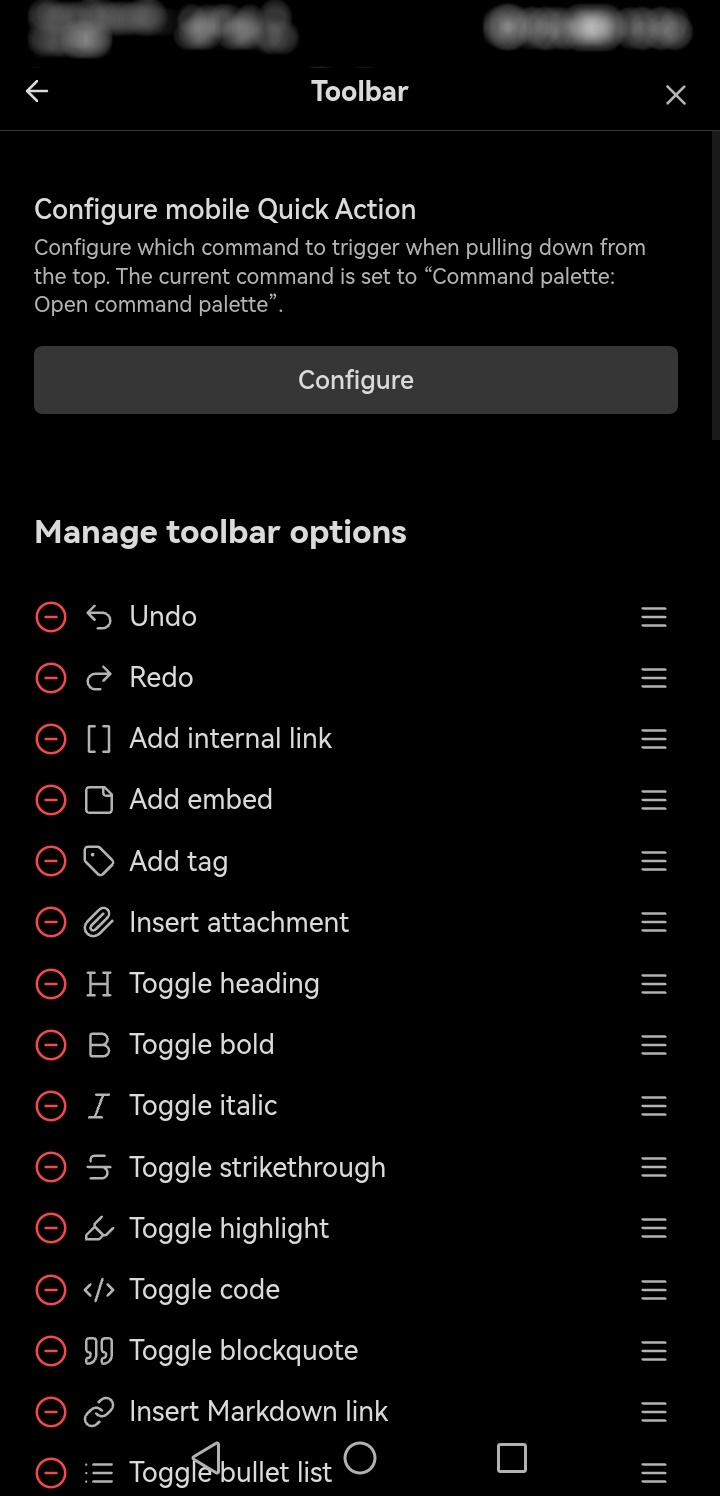
Task: Click the Redo arrow icon
Action: coord(98,678)
